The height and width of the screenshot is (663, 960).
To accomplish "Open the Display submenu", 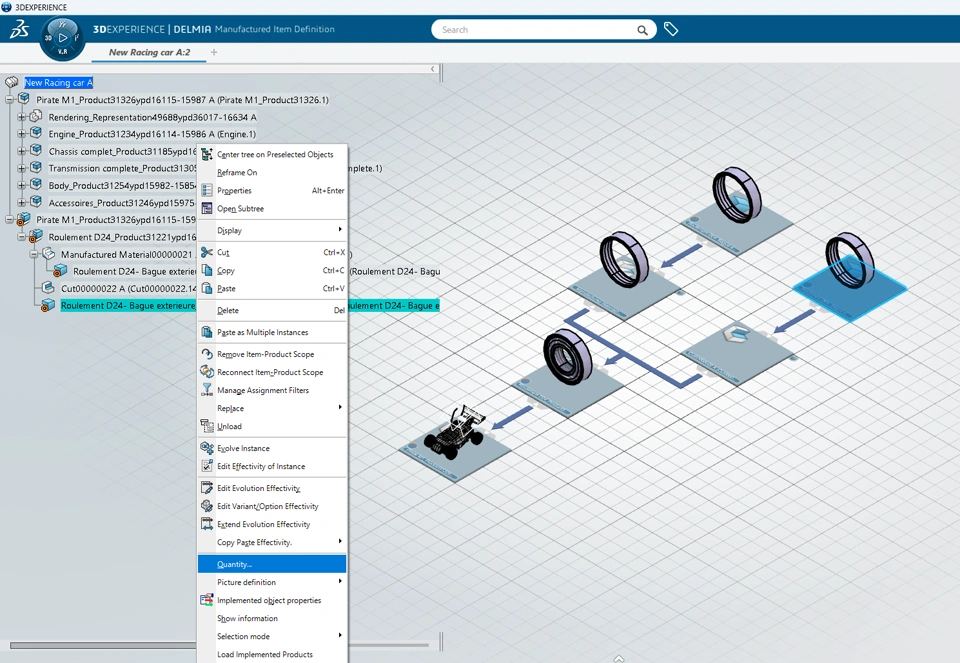I will (272, 230).
